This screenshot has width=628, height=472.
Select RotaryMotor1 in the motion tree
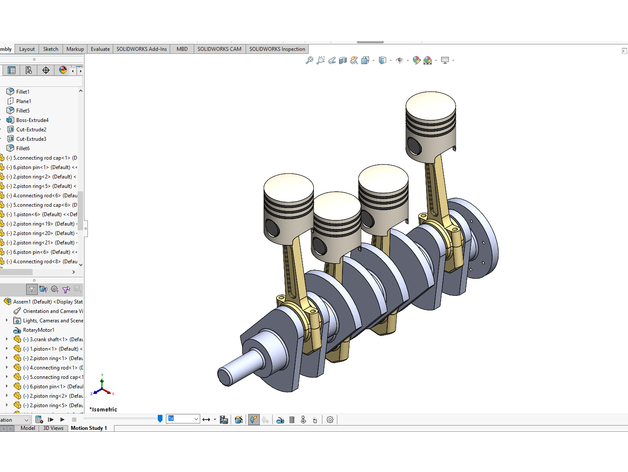pos(38,329)
